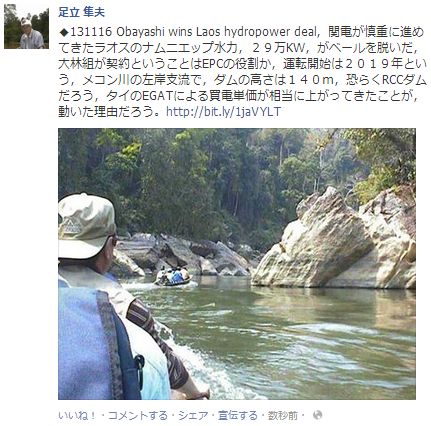The width and height of the screenshot is (431, 426).
Task: Click the distant boat in the photo
Action: click(174, 277)
